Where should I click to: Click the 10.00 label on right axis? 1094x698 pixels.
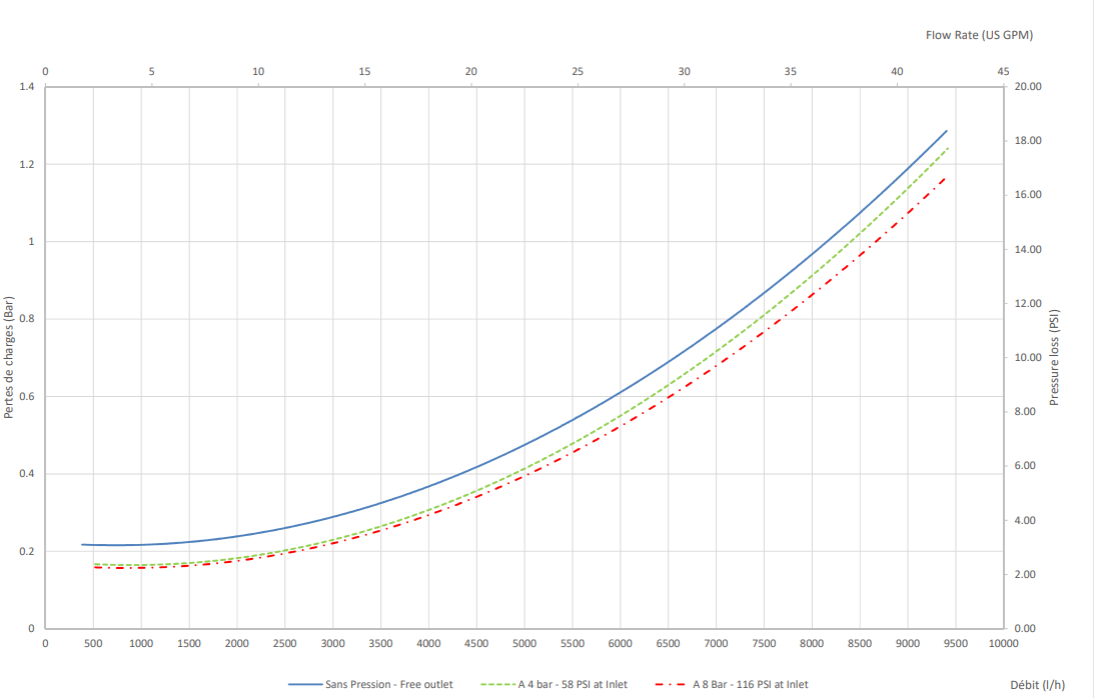click(1027, 357)
